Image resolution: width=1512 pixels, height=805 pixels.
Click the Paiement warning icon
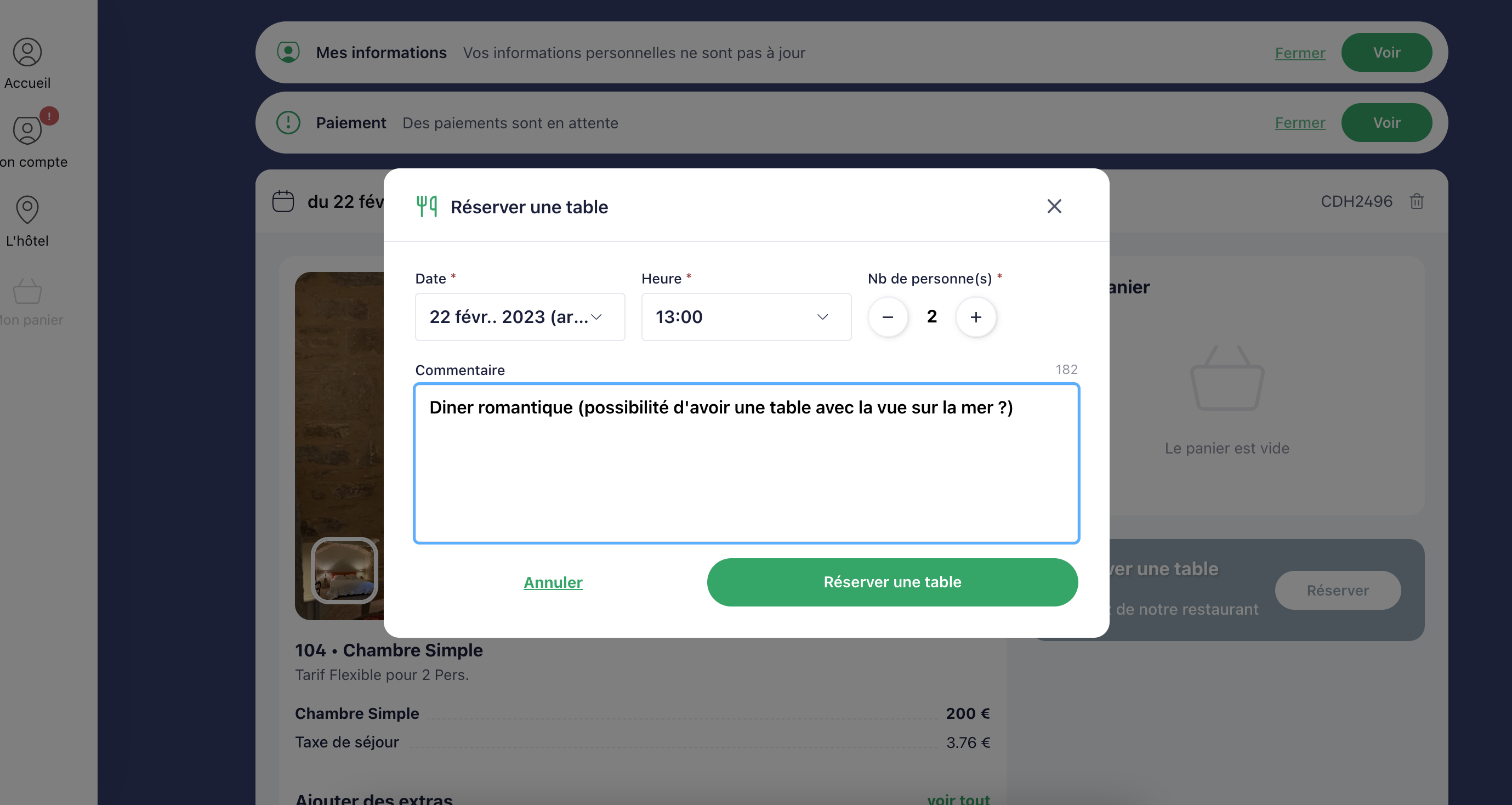288,123
